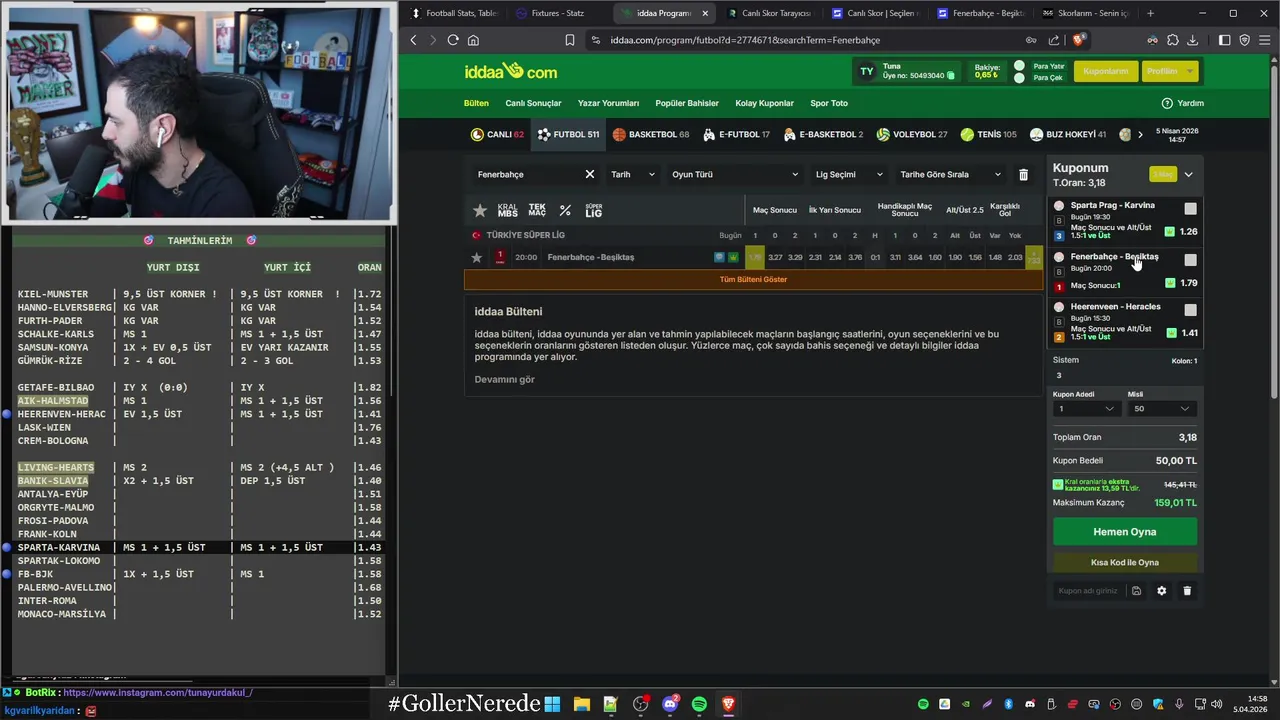Viewport: 1280px width, 720px height.
Task: Open File Explorer from the taskbar
Action: click(x=581, y=704)
